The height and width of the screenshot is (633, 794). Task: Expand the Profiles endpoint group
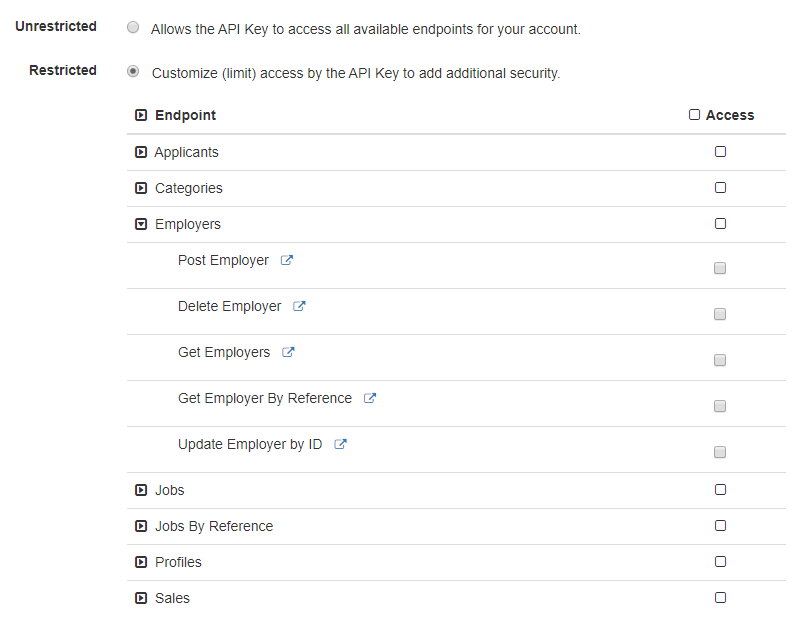click(x=141, y=562)
